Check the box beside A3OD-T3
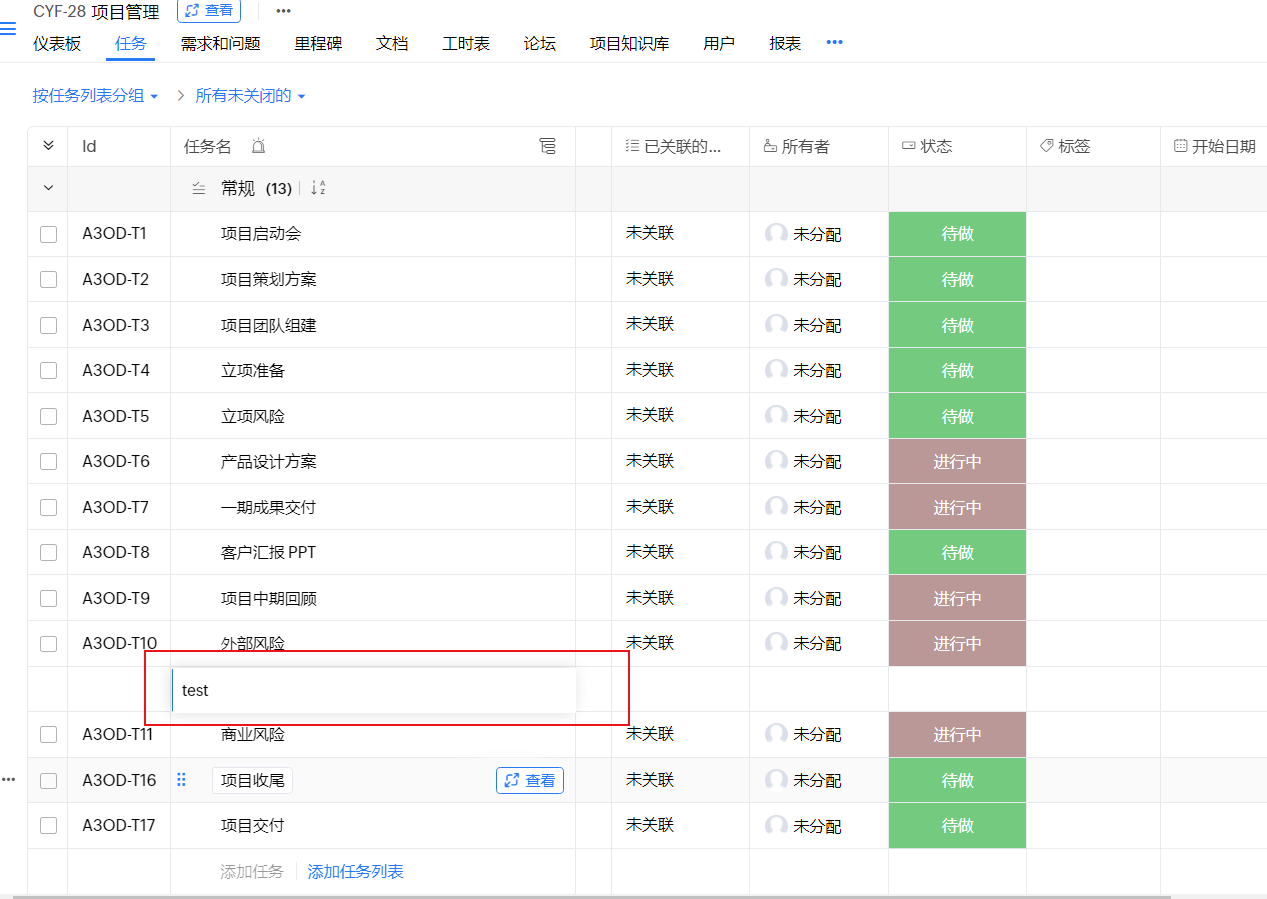This screenshot has width=1267, height=899. (x=48, y=325)
